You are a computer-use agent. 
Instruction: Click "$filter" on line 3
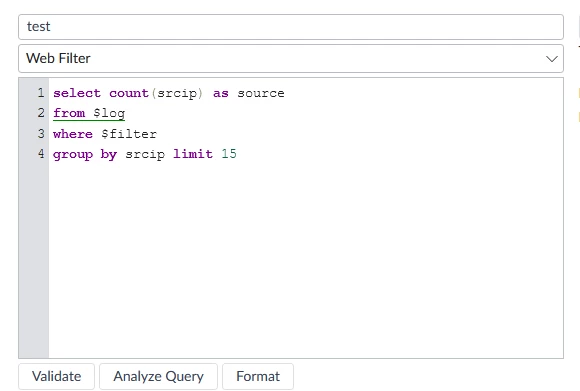129,134
